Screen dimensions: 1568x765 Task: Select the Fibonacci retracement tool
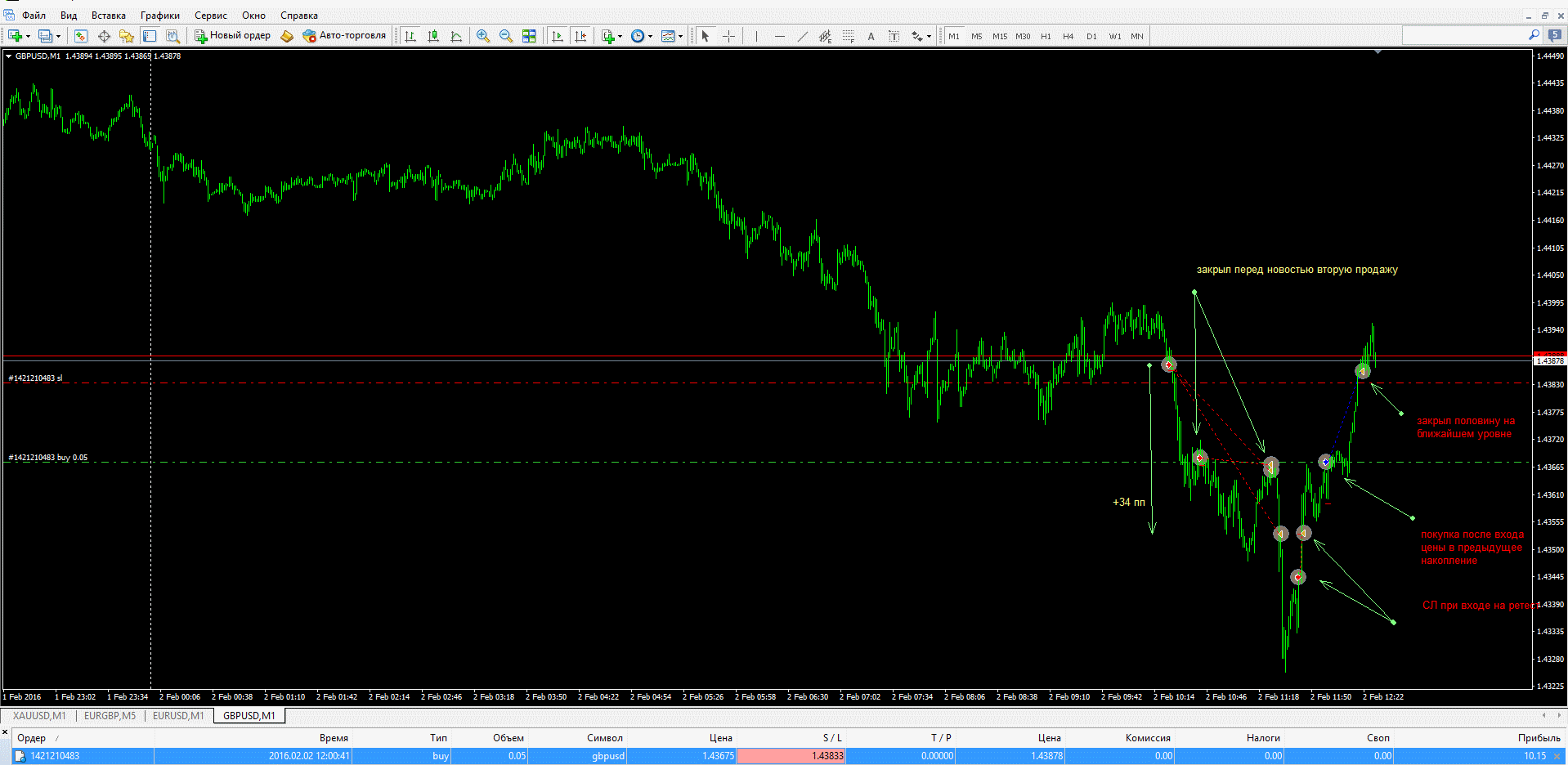click(x=848, y=36)
